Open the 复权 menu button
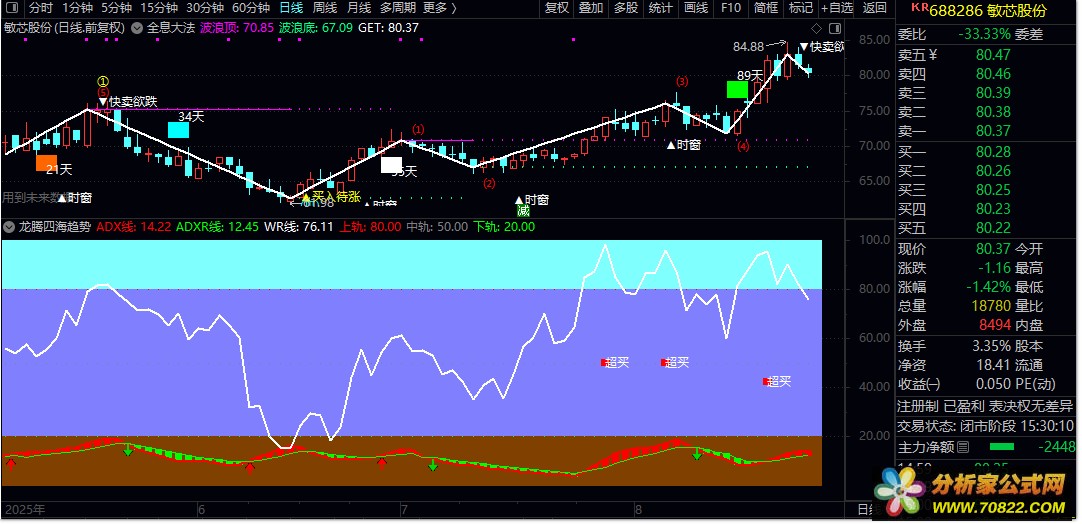Image resolution: width=1082 pixels, height=524 pixels. pyautogui.click(x=557, y=8)
